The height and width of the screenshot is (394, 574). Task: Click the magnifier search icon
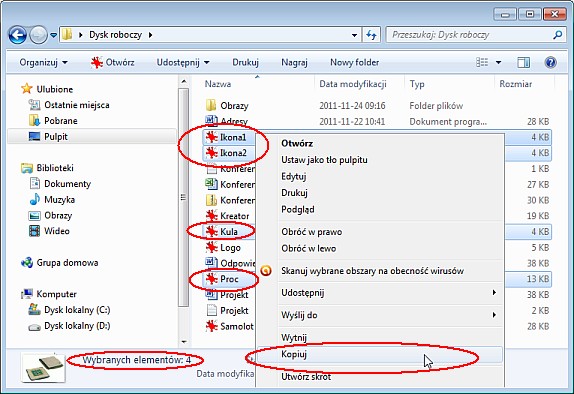click(x=558, y=35)
